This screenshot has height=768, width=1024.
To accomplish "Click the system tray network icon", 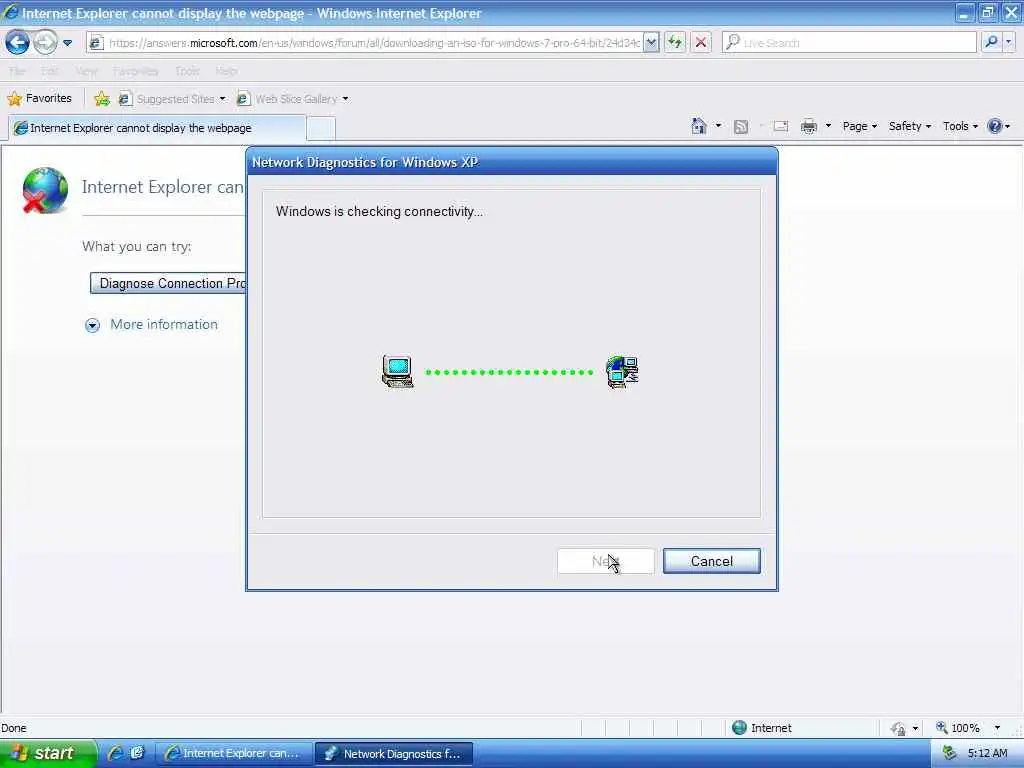I will point(950,754).
